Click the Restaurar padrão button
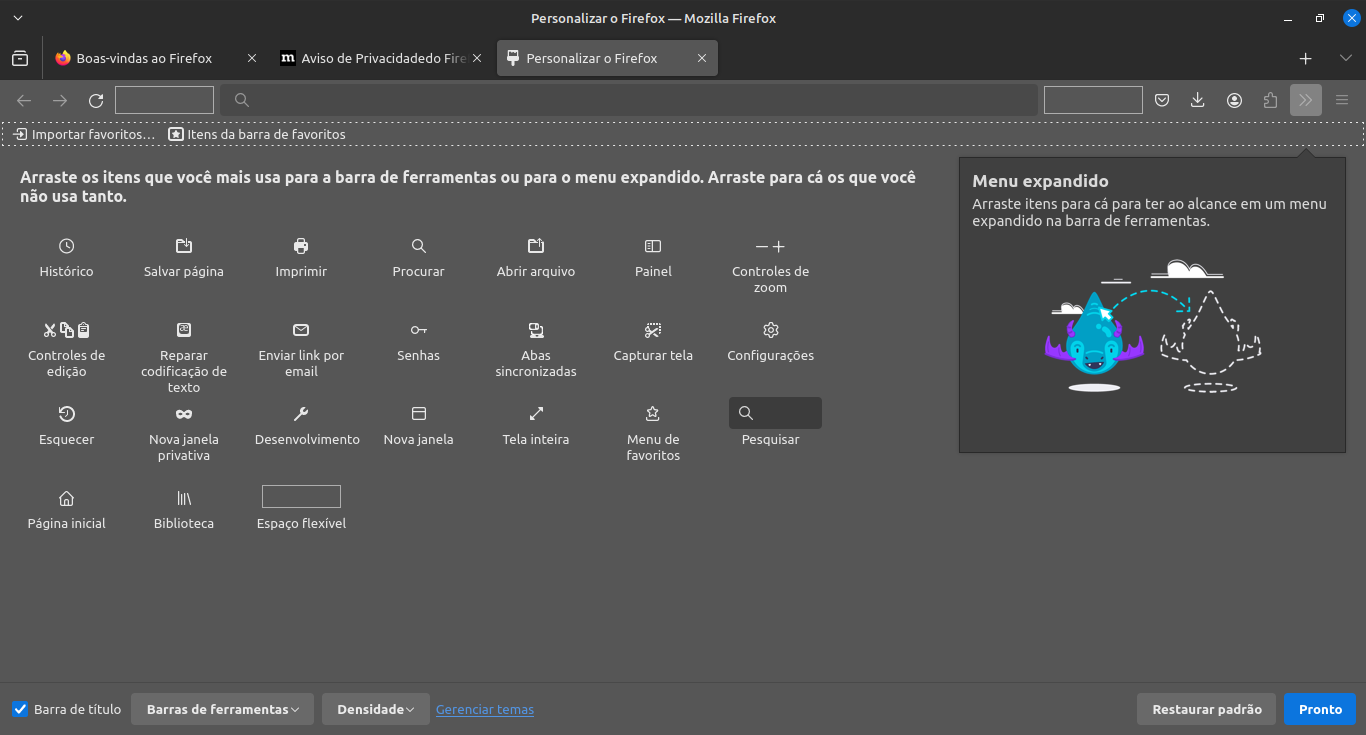This screenshot has width=1366, height=735. [x=1206, y=709]
